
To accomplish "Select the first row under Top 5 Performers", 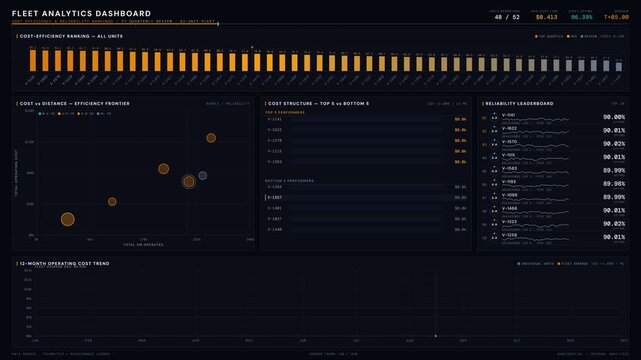I will pyautogui.click(x=366, y=119).
